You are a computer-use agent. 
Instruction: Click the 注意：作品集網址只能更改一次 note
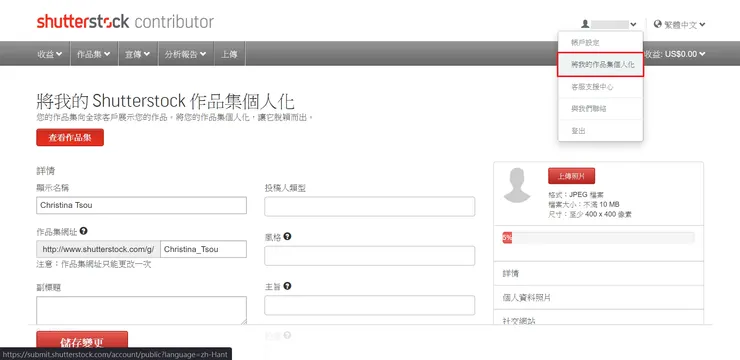(x=93, y=264)
